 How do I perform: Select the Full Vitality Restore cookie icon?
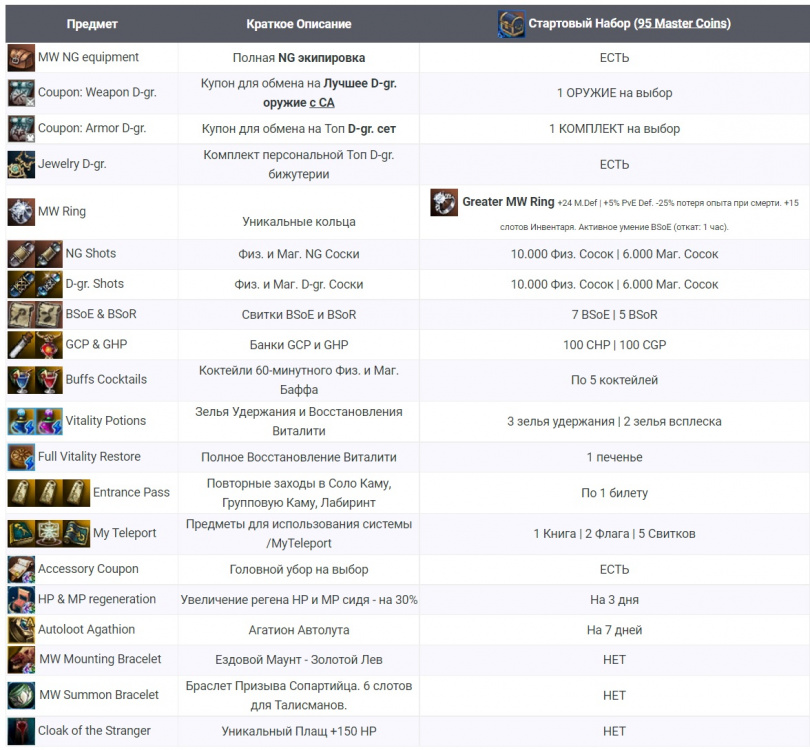click(x=21, y=457)
